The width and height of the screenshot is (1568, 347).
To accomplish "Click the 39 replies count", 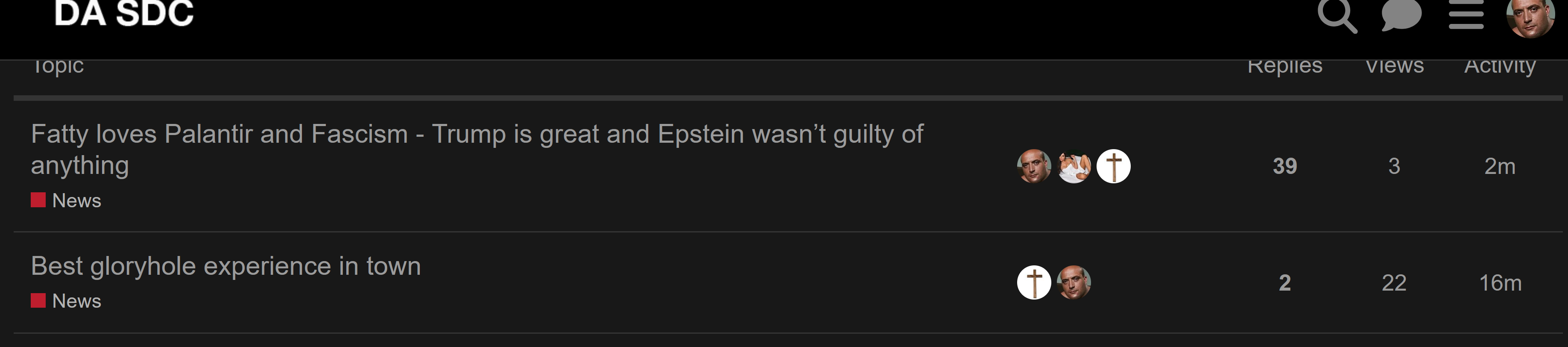I will tap(1284, 166).
